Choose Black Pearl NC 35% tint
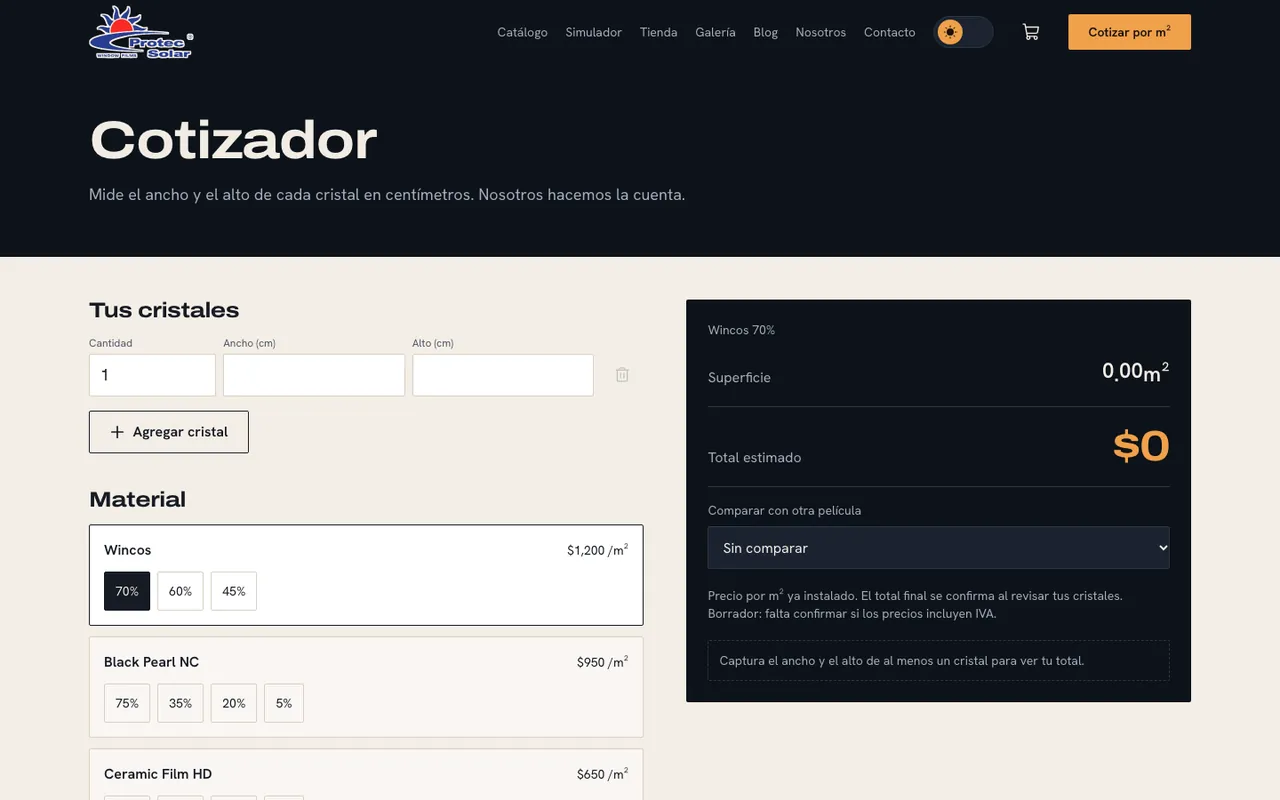This screenshot has height=800, width=1280. pos(180,703)
